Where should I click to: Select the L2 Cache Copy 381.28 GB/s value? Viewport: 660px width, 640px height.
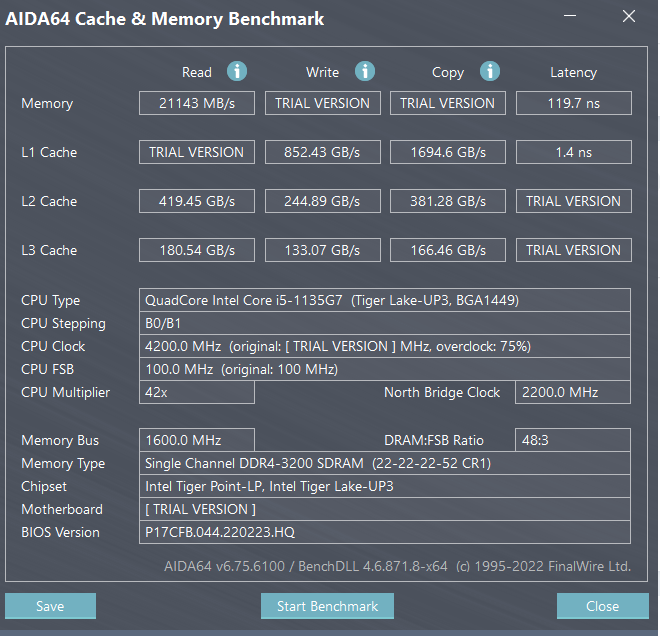[x=448, y=201]
